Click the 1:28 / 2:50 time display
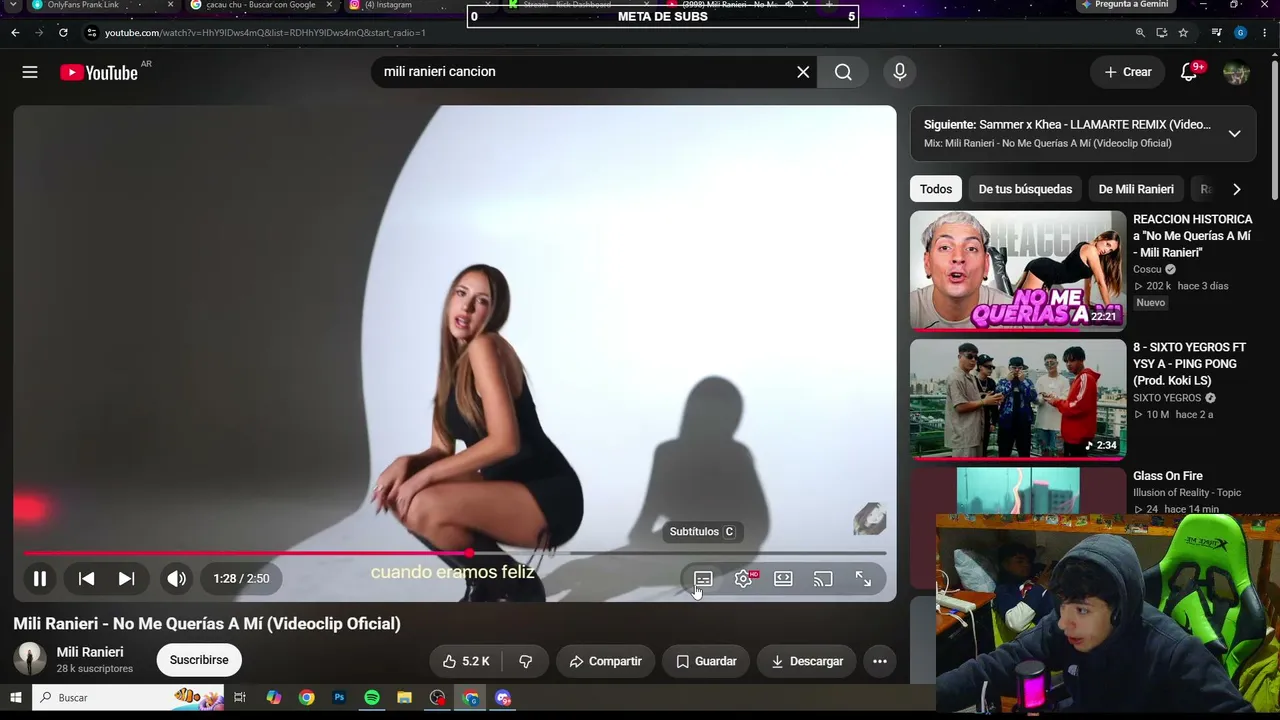This screenshot has height=720, width=1280. coord(241,578)
